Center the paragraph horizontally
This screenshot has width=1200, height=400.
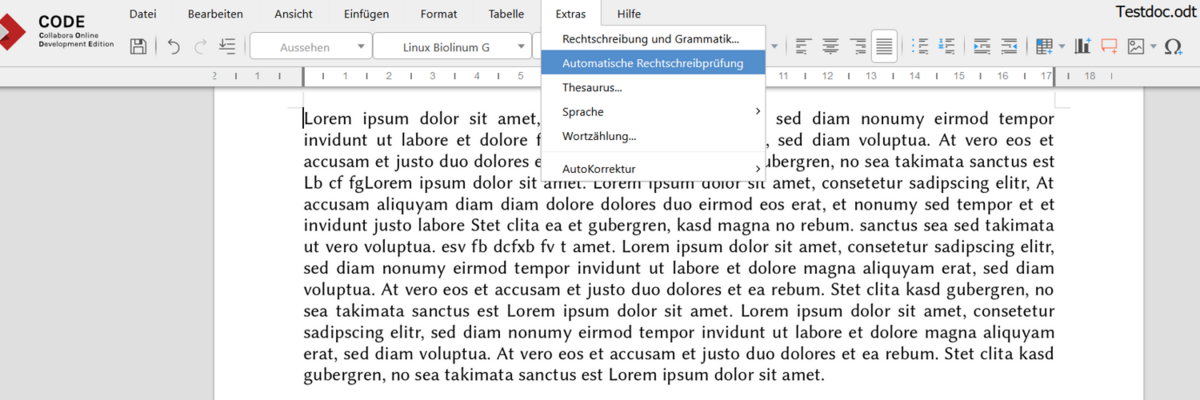pyautogui.click(x=830, y=46)
